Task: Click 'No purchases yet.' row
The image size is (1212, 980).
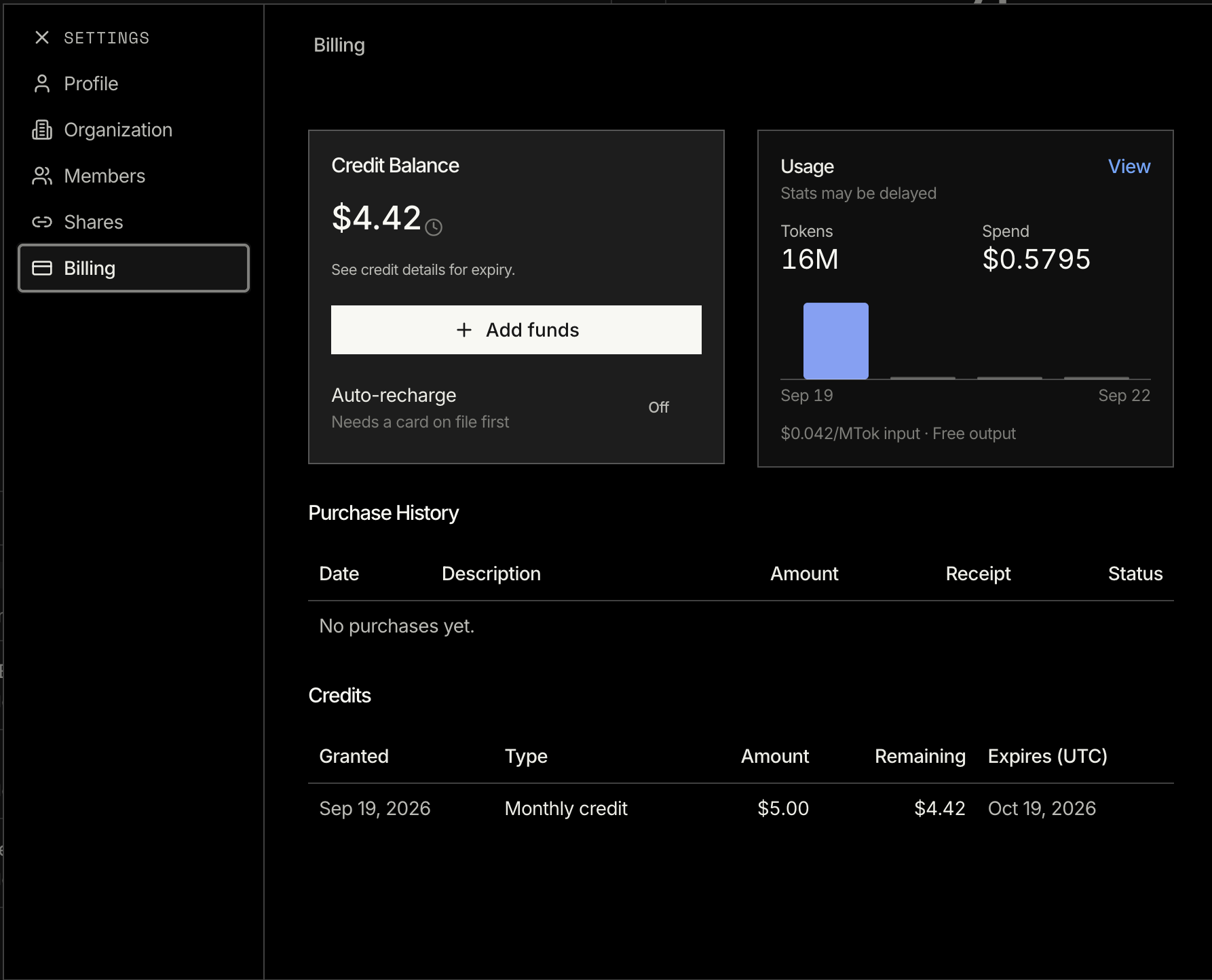Action: tap(741, 626)
